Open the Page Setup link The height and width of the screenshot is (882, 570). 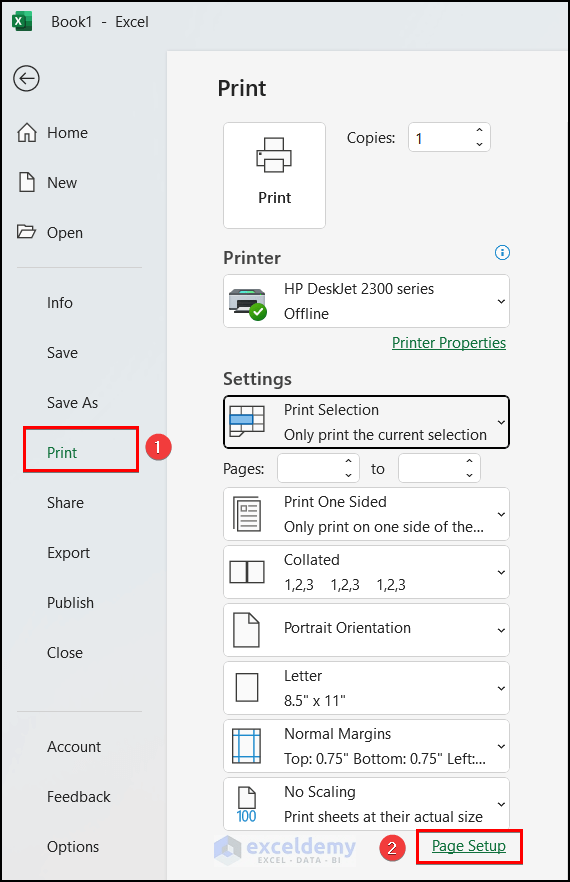coord(469,846)
